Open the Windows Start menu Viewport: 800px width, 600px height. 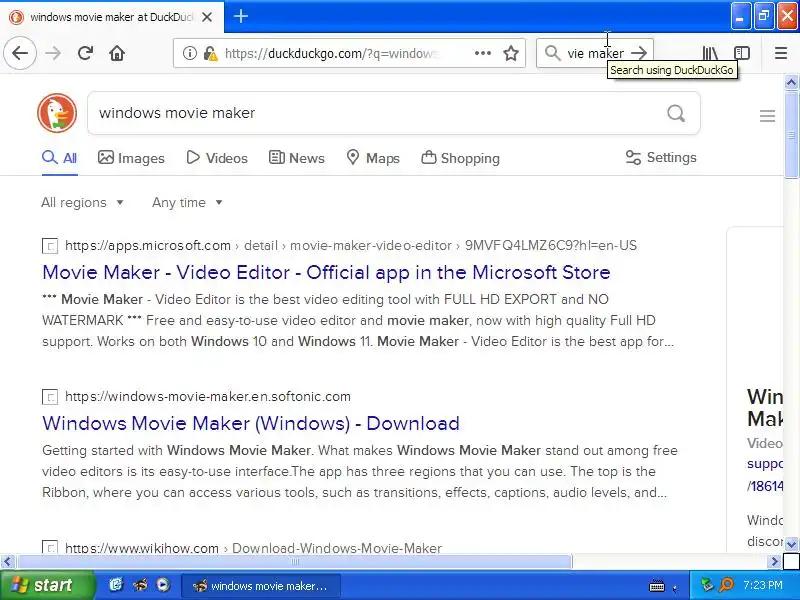[46, 585]
